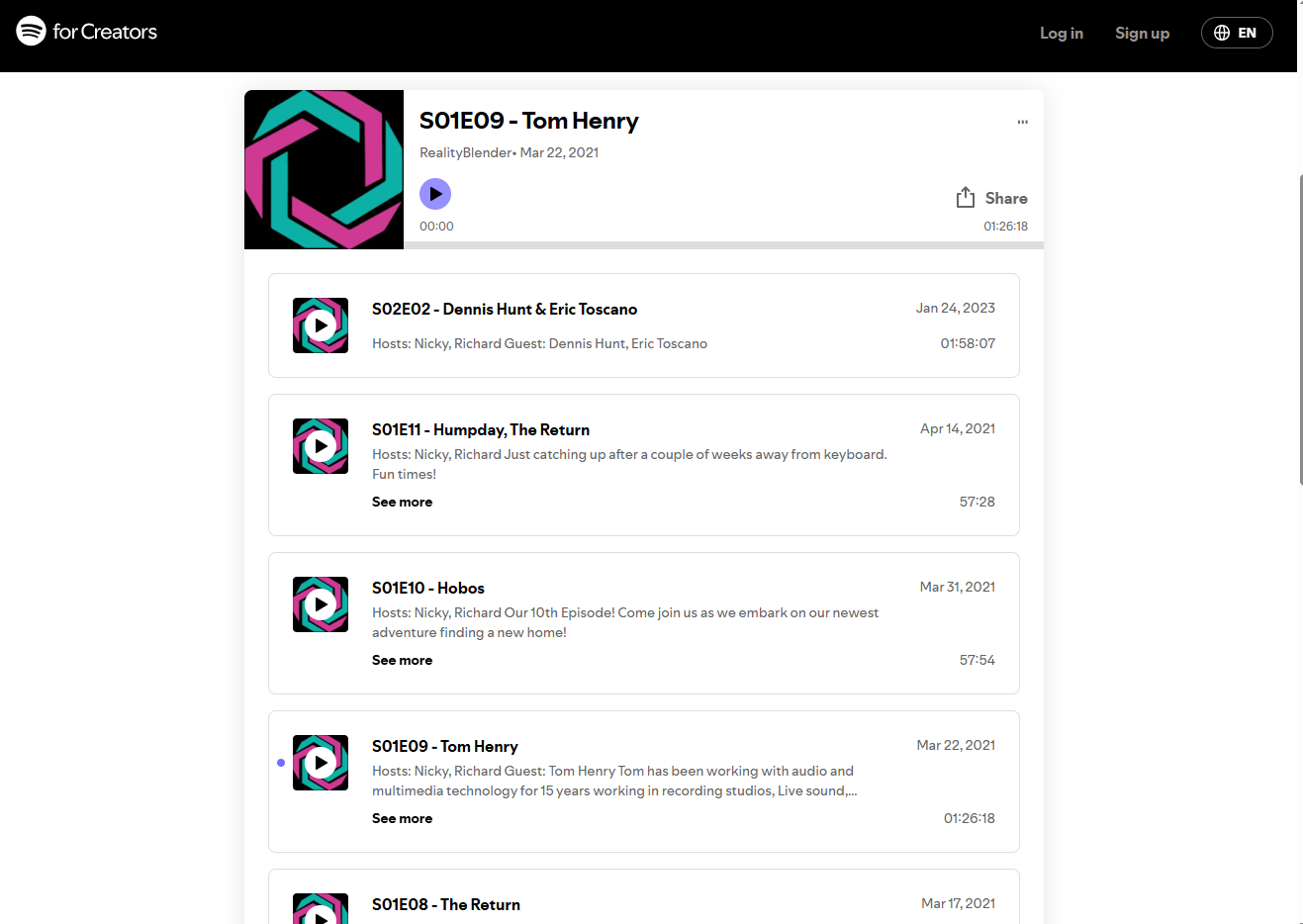Click Sign up in the header
Viewport: 1303px width, 924px height.
pyautogui.click(x=1142, y=33)
